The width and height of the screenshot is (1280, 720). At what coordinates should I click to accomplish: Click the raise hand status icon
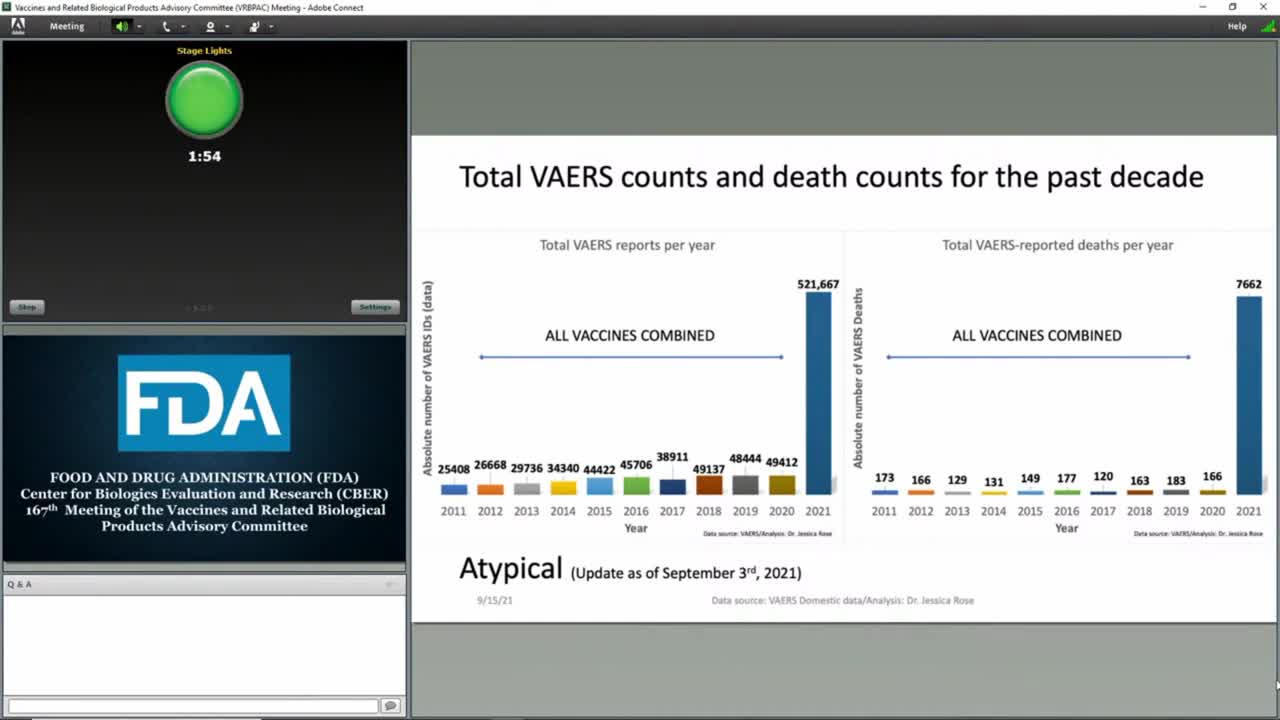(x=254, y=27)
